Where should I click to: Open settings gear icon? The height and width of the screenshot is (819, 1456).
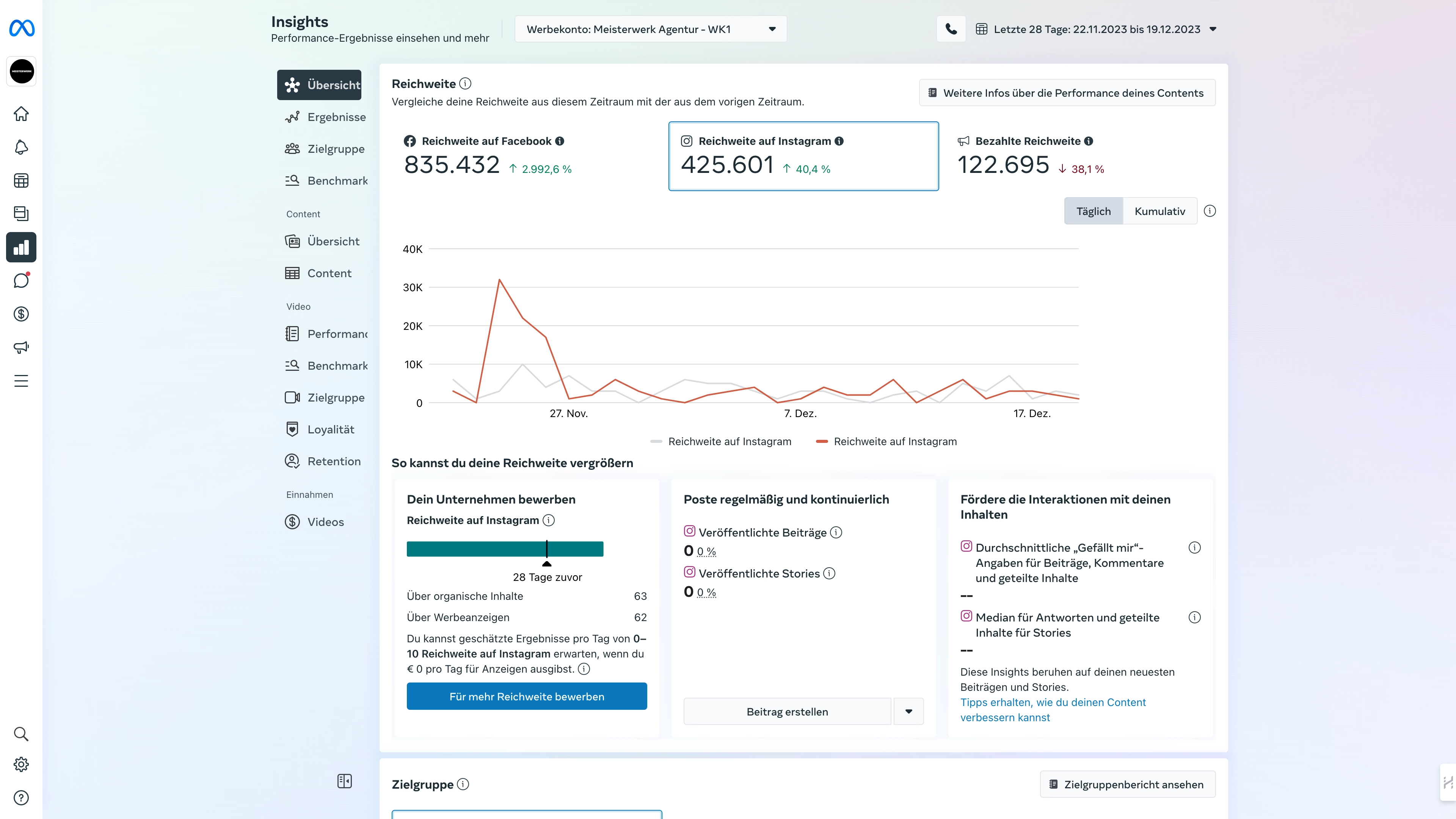tap(22, 764)
